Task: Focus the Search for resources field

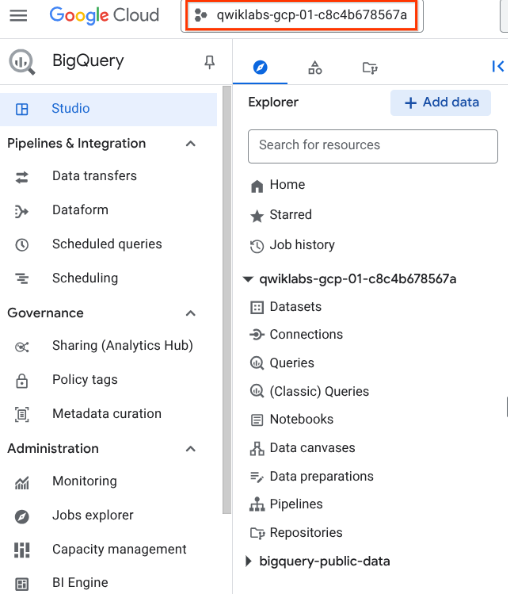Action: tap(373, 146)
